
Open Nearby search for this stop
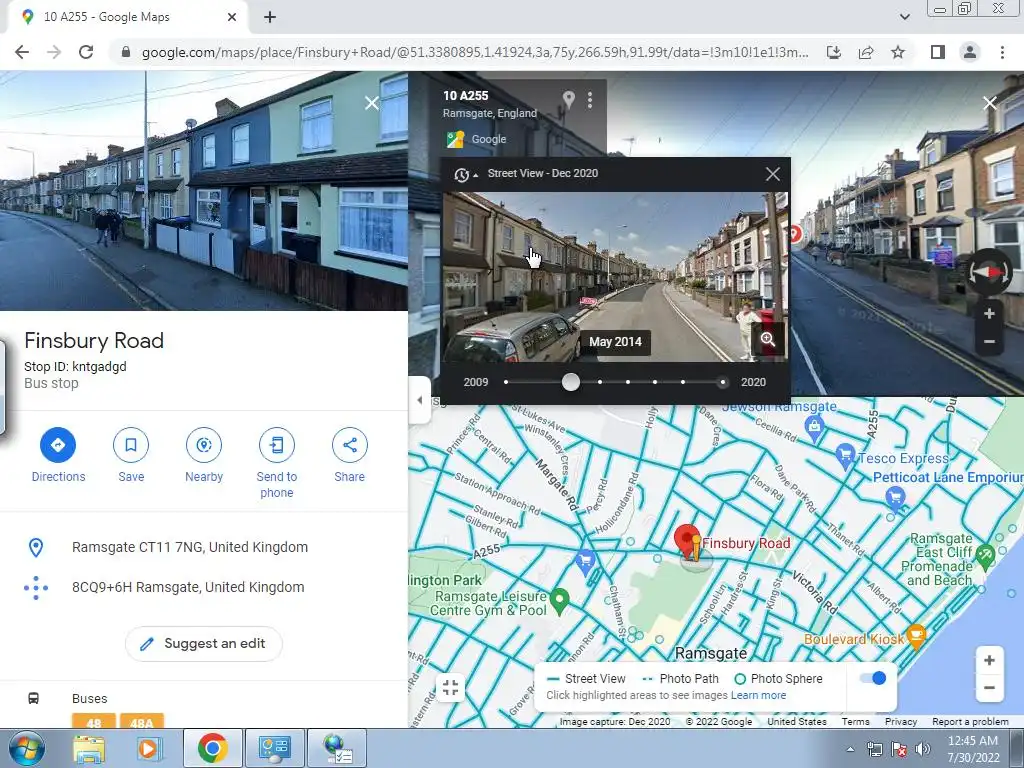coord(204,445)
